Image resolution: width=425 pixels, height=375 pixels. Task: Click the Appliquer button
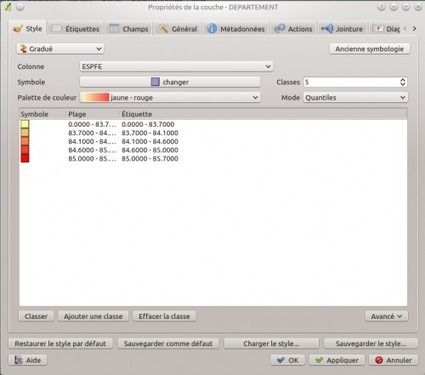[337, 360]
